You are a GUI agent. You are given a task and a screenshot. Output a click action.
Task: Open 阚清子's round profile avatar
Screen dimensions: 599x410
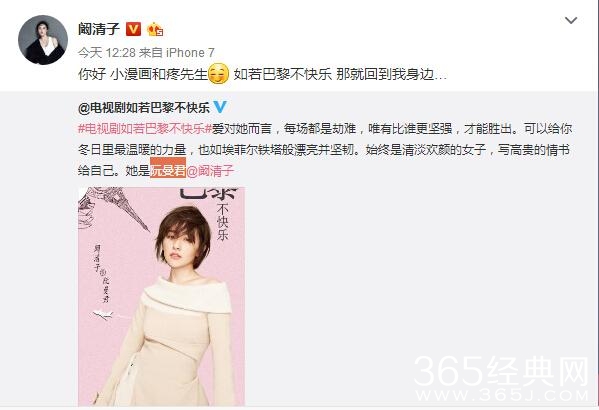43,40
